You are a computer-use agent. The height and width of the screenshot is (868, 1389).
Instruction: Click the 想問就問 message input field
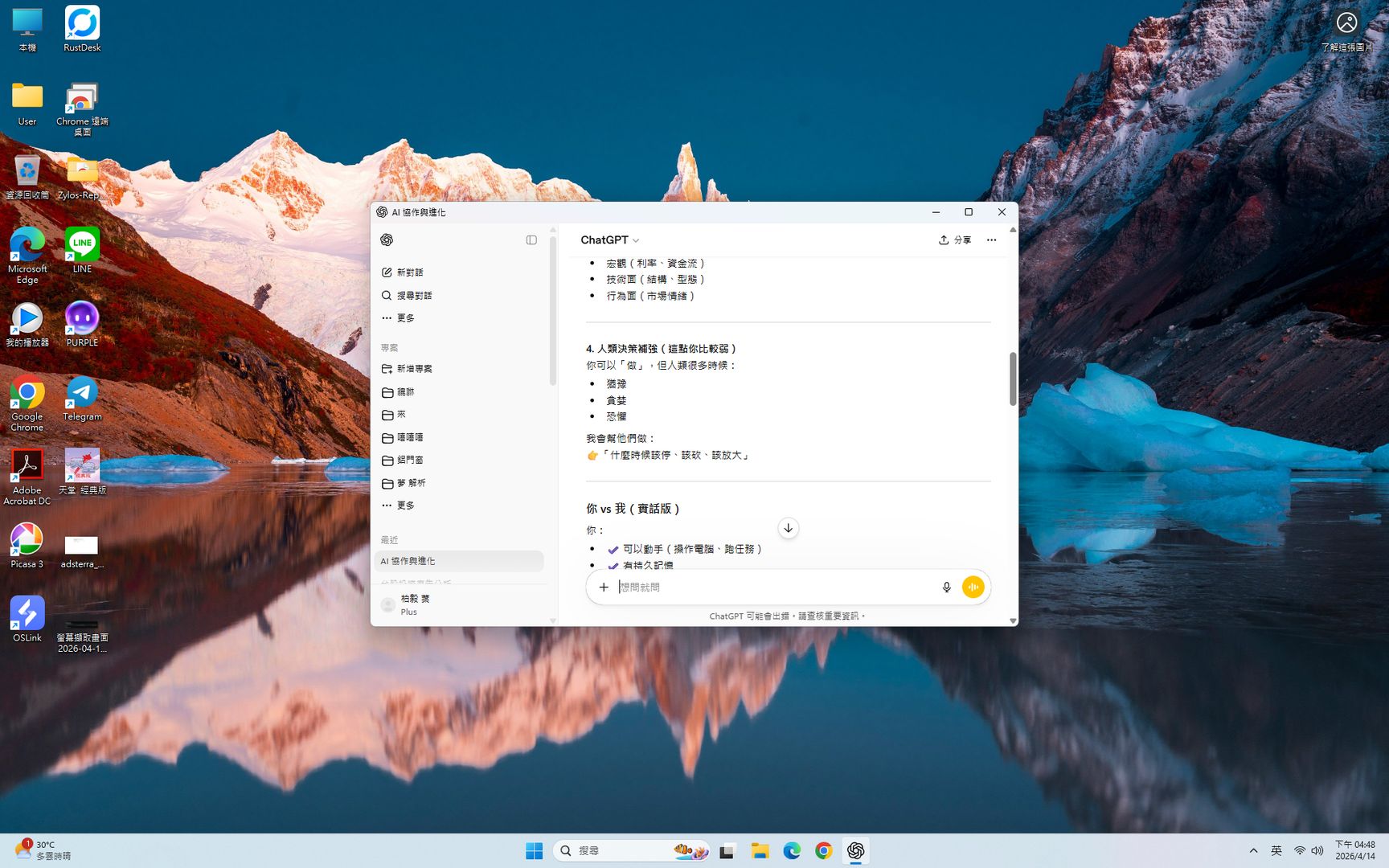[x=772, y=588]
